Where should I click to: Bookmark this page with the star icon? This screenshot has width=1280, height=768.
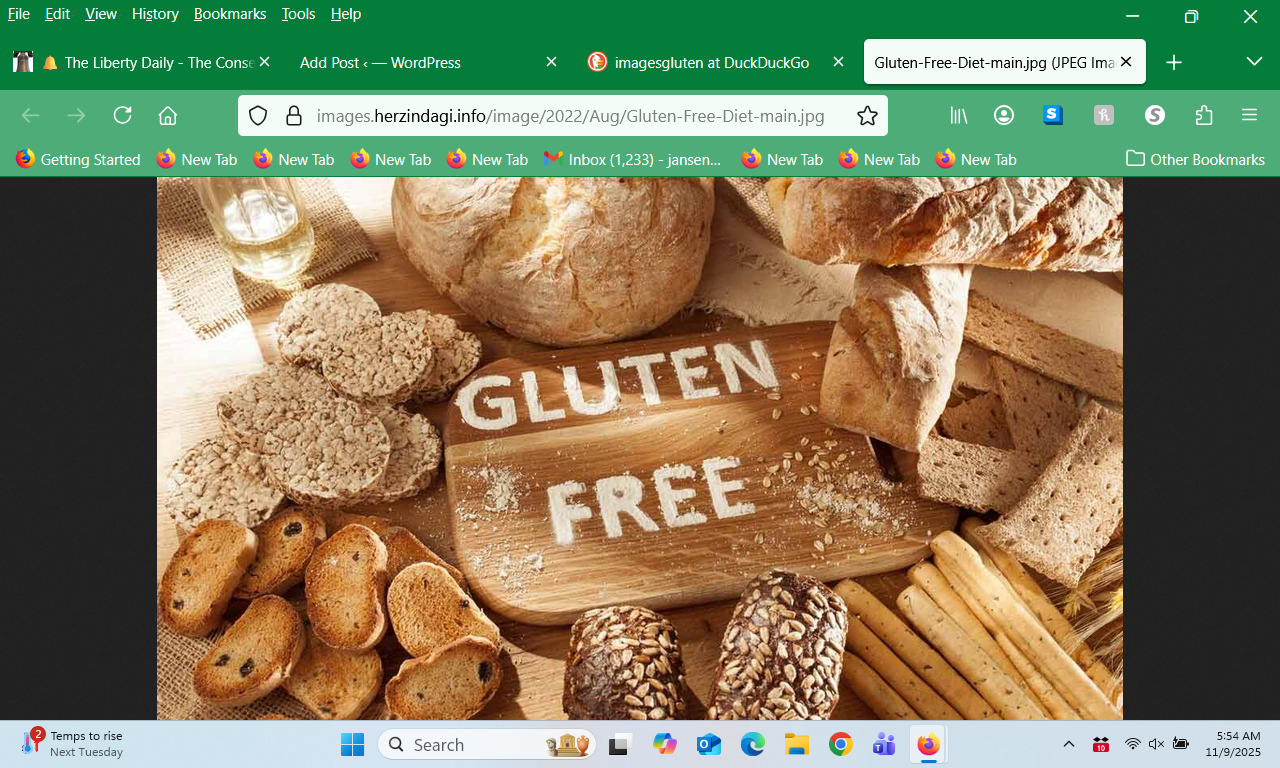(867, 116)
